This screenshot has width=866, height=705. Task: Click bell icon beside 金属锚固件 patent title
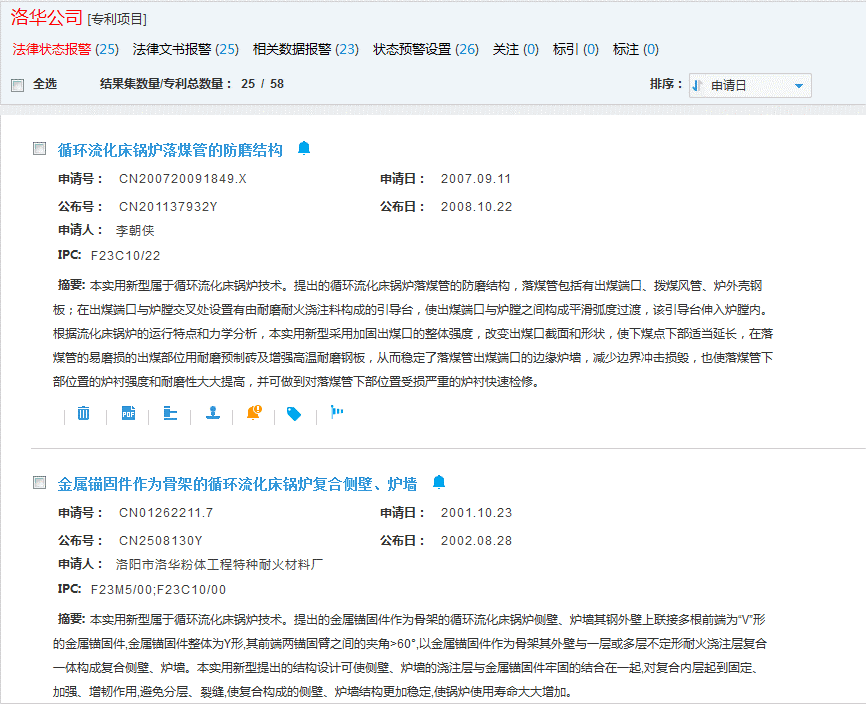click(438, 483)
